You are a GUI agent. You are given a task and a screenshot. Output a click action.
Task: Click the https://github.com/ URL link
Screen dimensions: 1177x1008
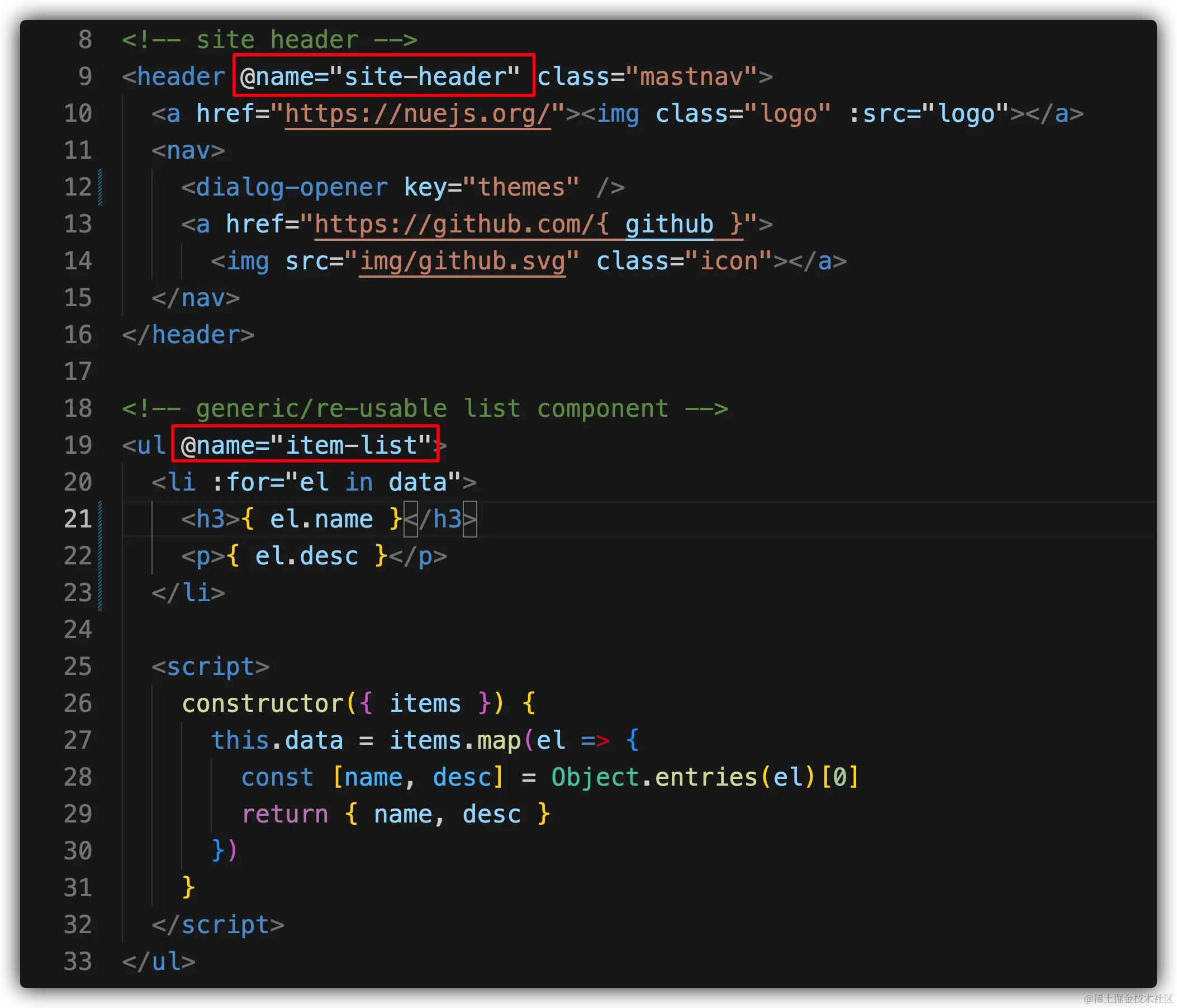[453, 224]
